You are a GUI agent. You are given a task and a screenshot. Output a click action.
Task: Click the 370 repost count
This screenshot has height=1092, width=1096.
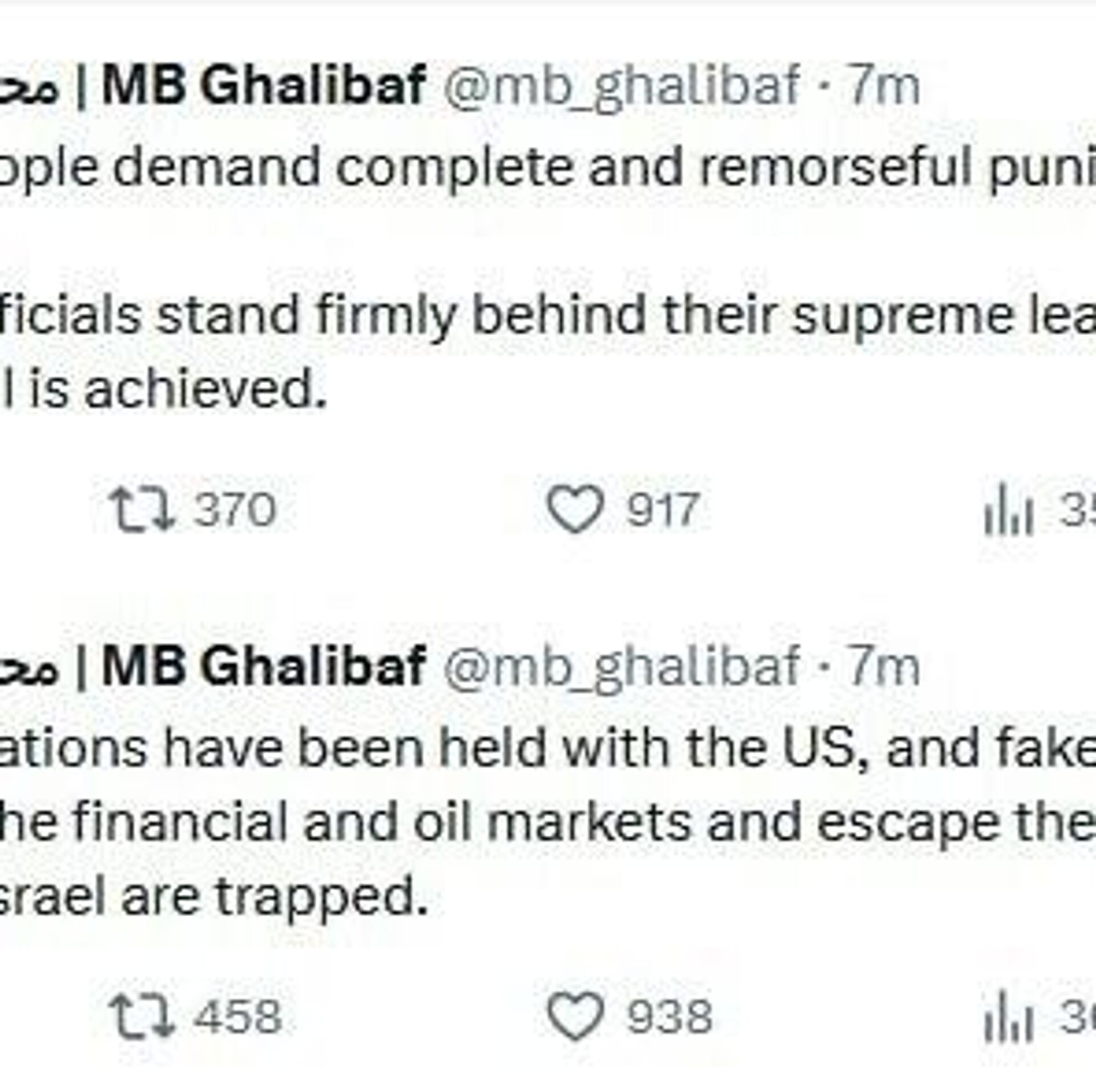tap(235, 510)
